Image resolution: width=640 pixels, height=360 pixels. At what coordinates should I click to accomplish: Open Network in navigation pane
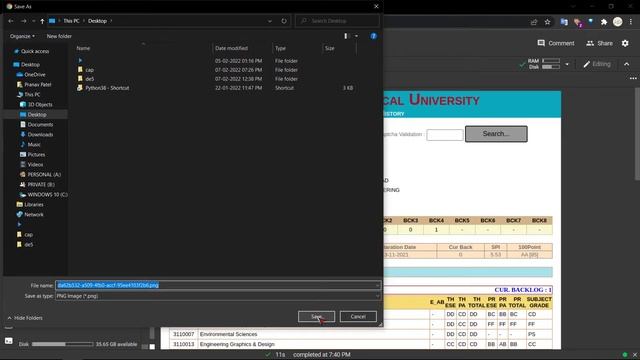click(33, 215)
